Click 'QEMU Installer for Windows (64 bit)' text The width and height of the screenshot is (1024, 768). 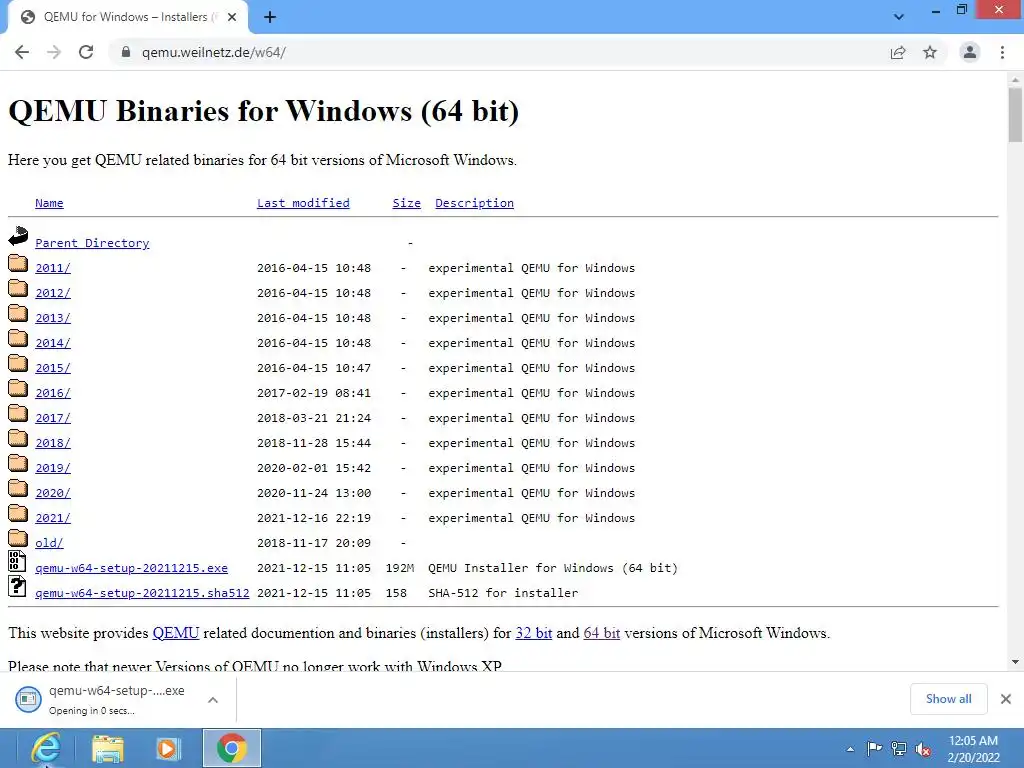tap(552, 568)
